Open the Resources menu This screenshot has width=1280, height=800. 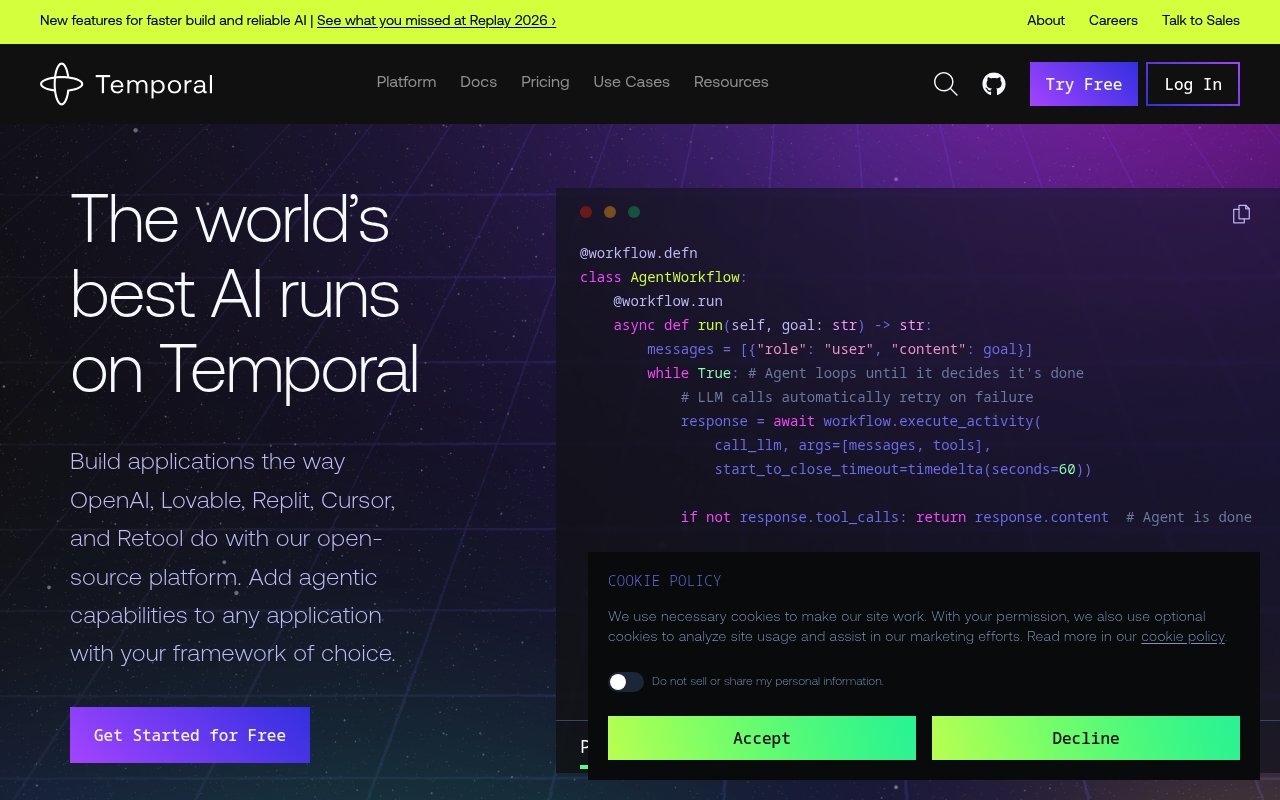(x=731, y=82)
